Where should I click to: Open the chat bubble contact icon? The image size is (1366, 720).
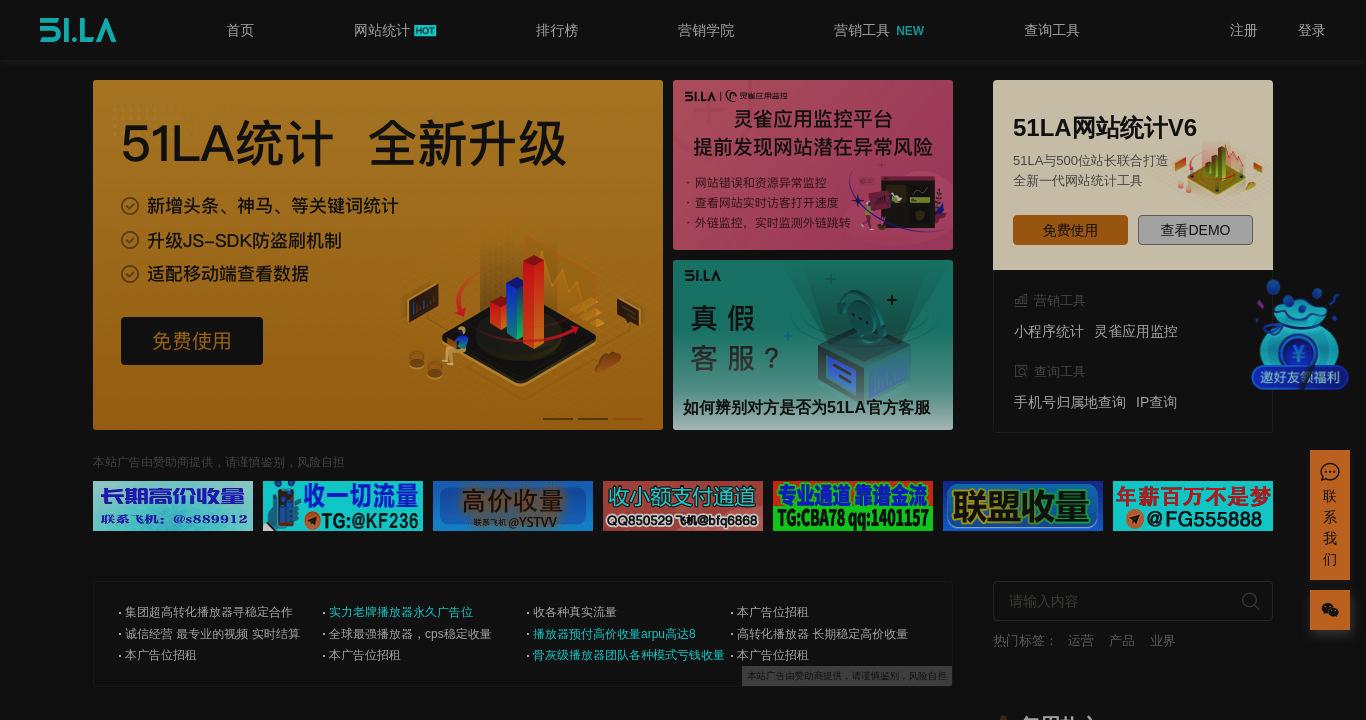(x=1330, y=472)
